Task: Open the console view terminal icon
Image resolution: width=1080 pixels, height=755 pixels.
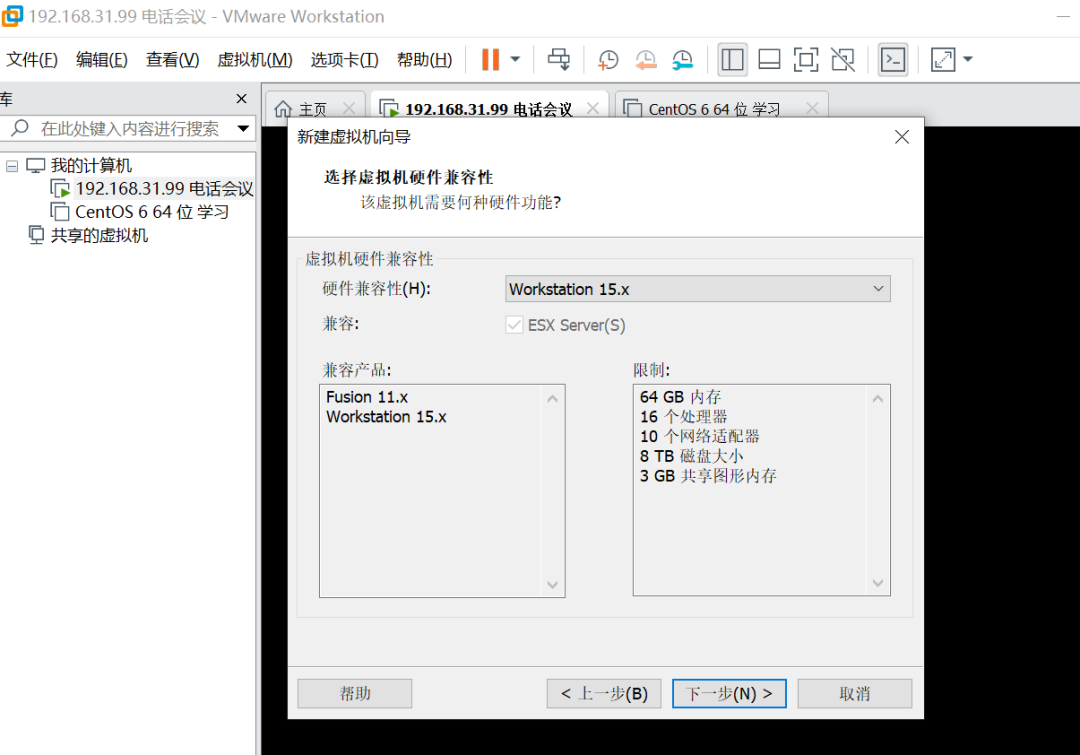Action: (893, 60)
